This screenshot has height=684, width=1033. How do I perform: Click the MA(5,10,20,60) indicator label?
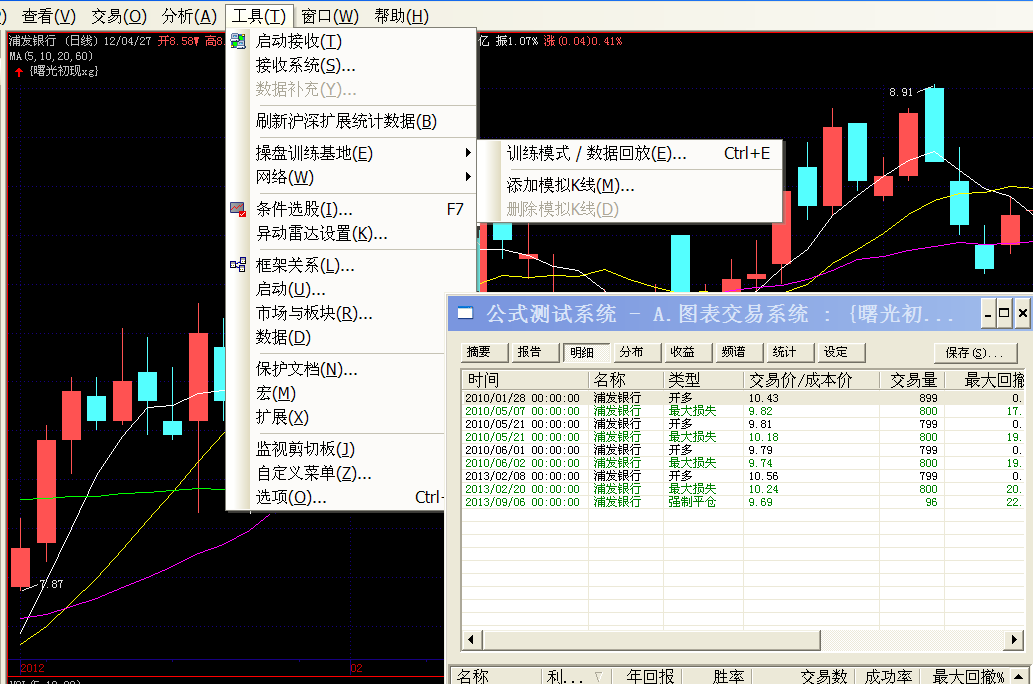(x=51, y=56)
